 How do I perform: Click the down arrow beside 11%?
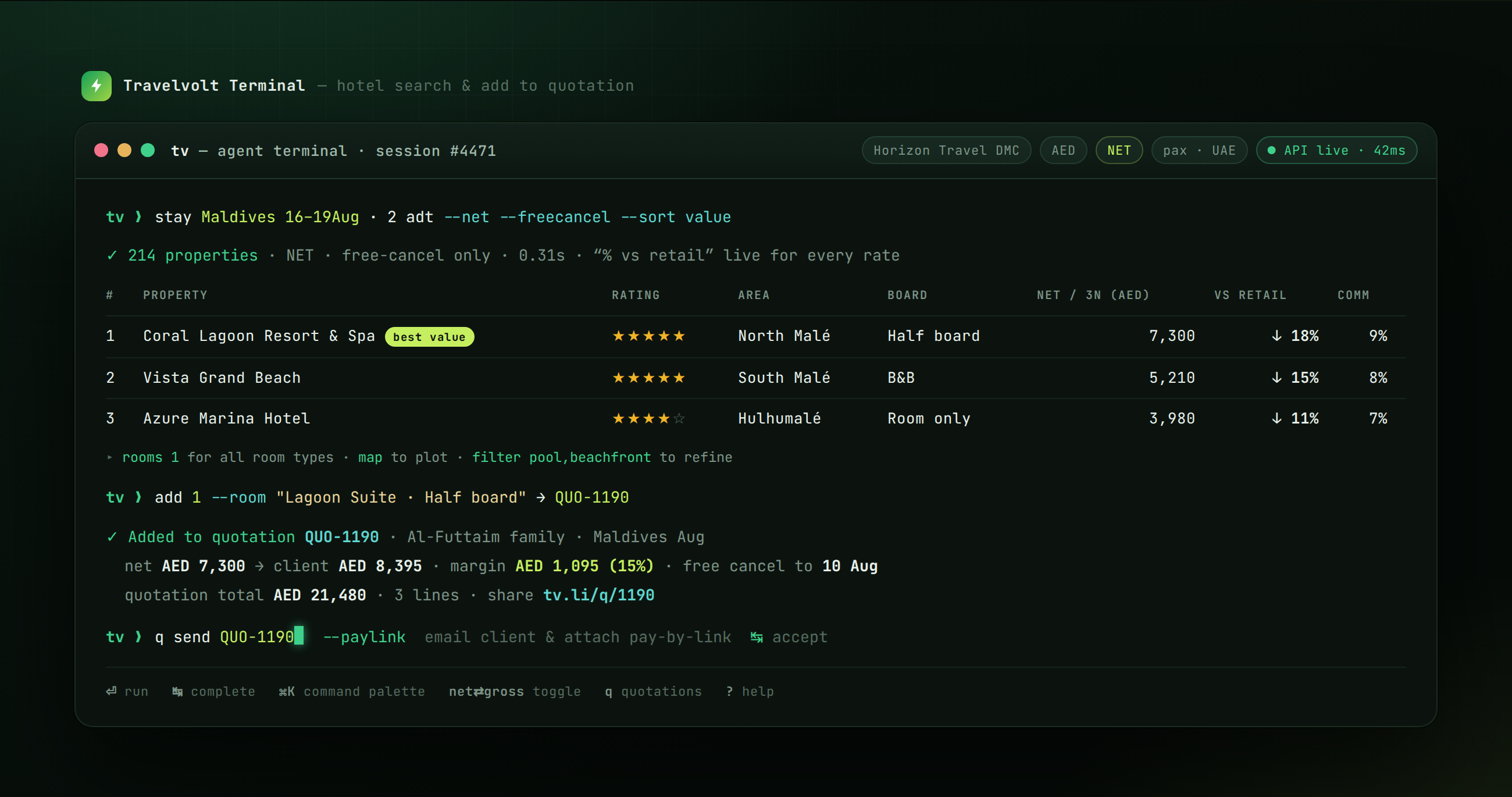1276,418
